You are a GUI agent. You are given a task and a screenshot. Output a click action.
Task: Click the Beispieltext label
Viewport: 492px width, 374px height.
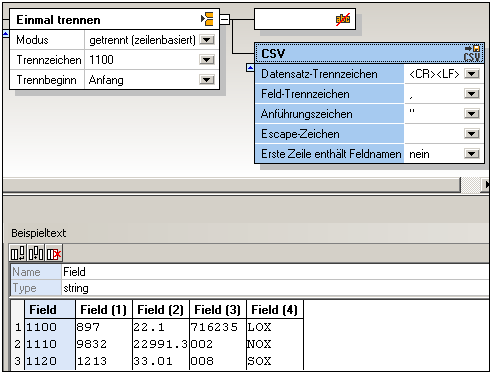(39, 233)
